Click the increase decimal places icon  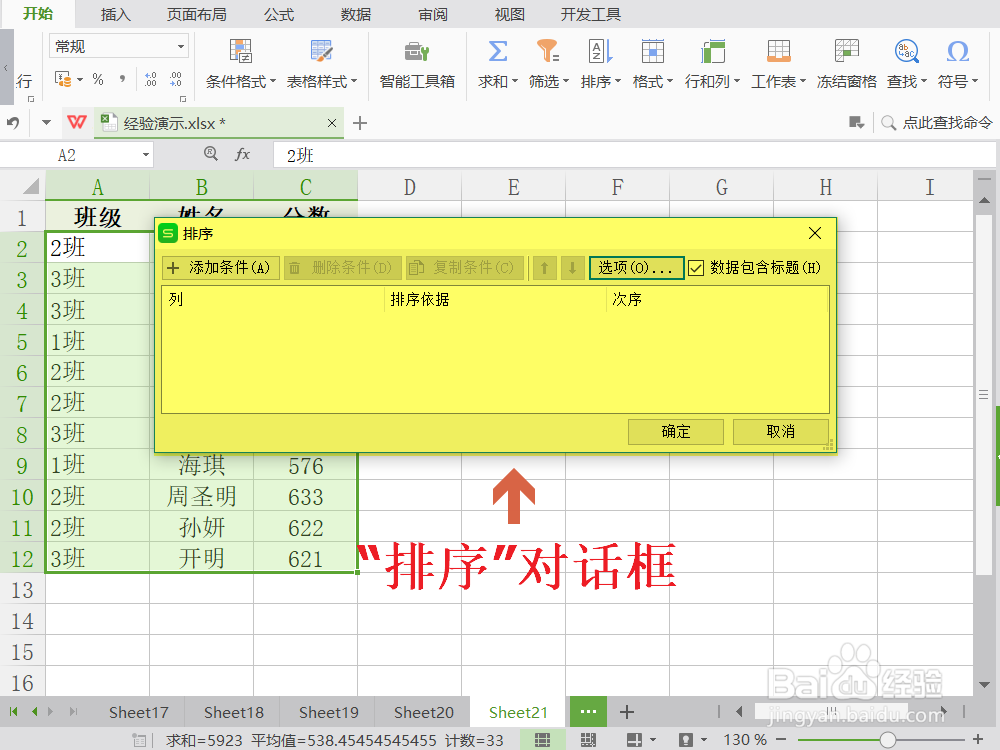point(151,79)
